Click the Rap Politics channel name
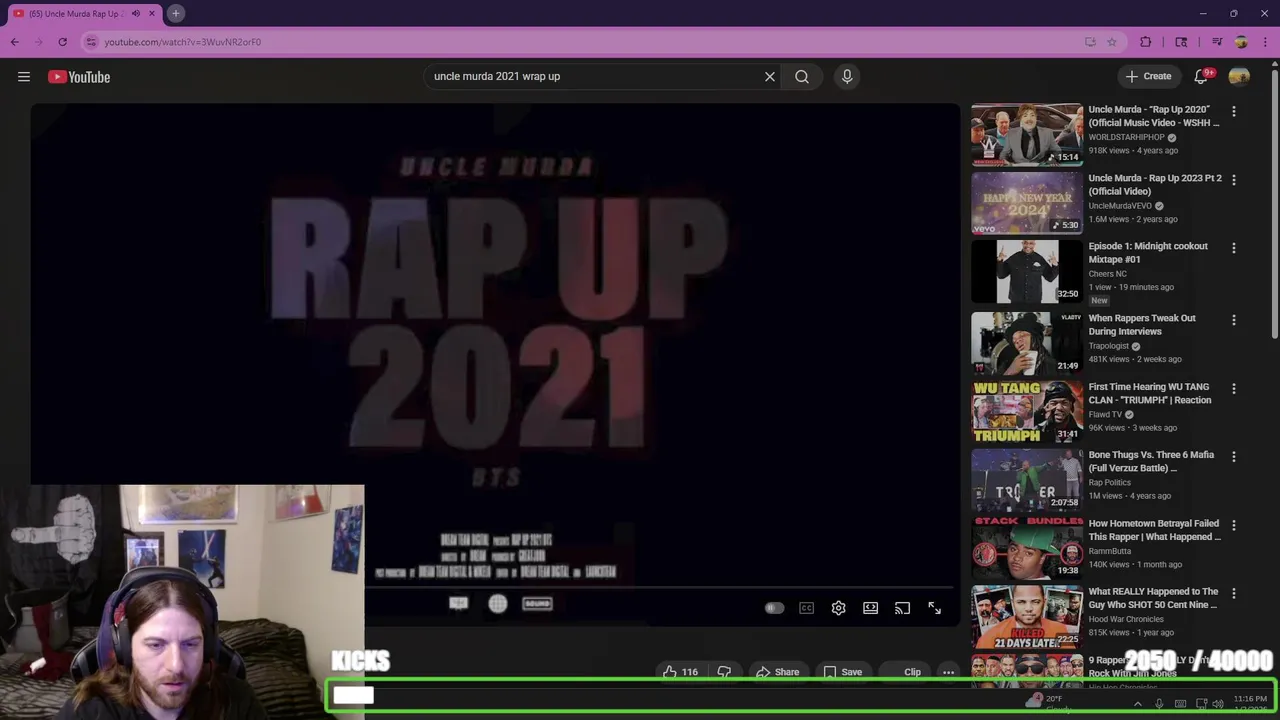Screen dimensions: 1280x720 (1109, 482)
